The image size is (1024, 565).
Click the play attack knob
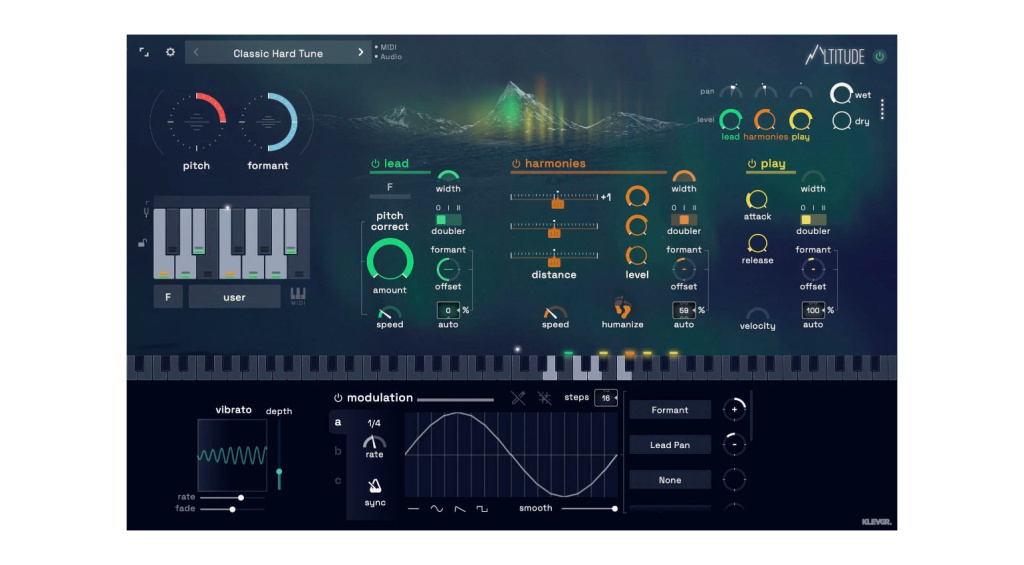click(757, 199)
